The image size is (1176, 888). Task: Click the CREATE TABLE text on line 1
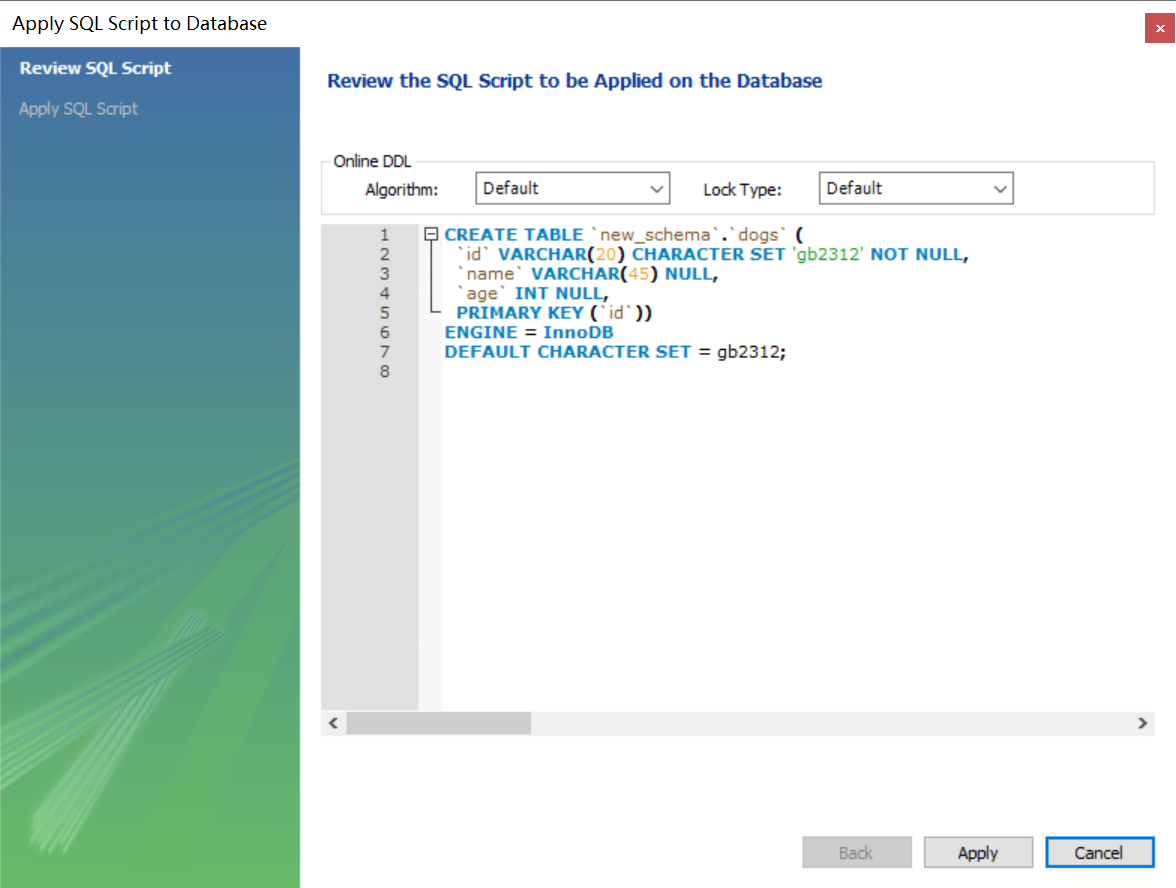click(514, 235)
